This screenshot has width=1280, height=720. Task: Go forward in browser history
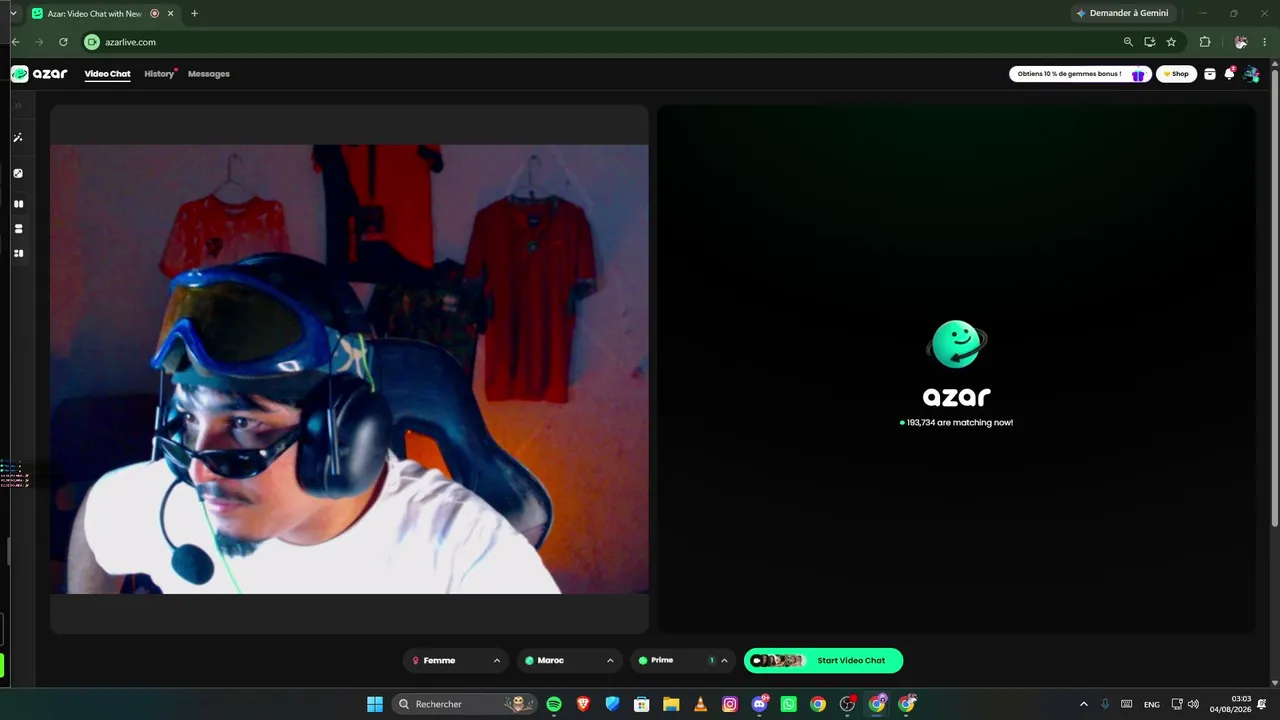pyautogui.click(x=39, y=42)
